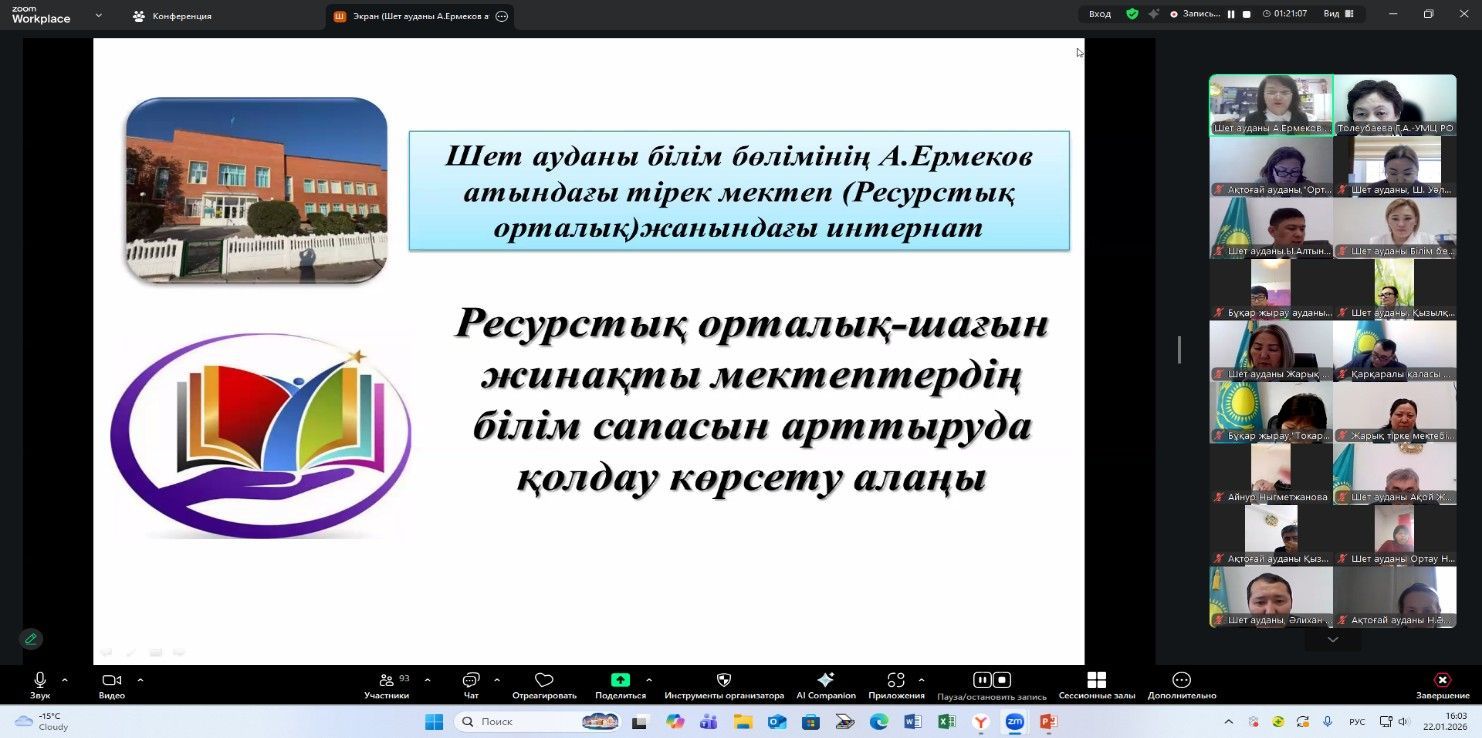1482x738 pixels.
Task: Expand more participants chevron below video gallery
Action: (1332, 639)
